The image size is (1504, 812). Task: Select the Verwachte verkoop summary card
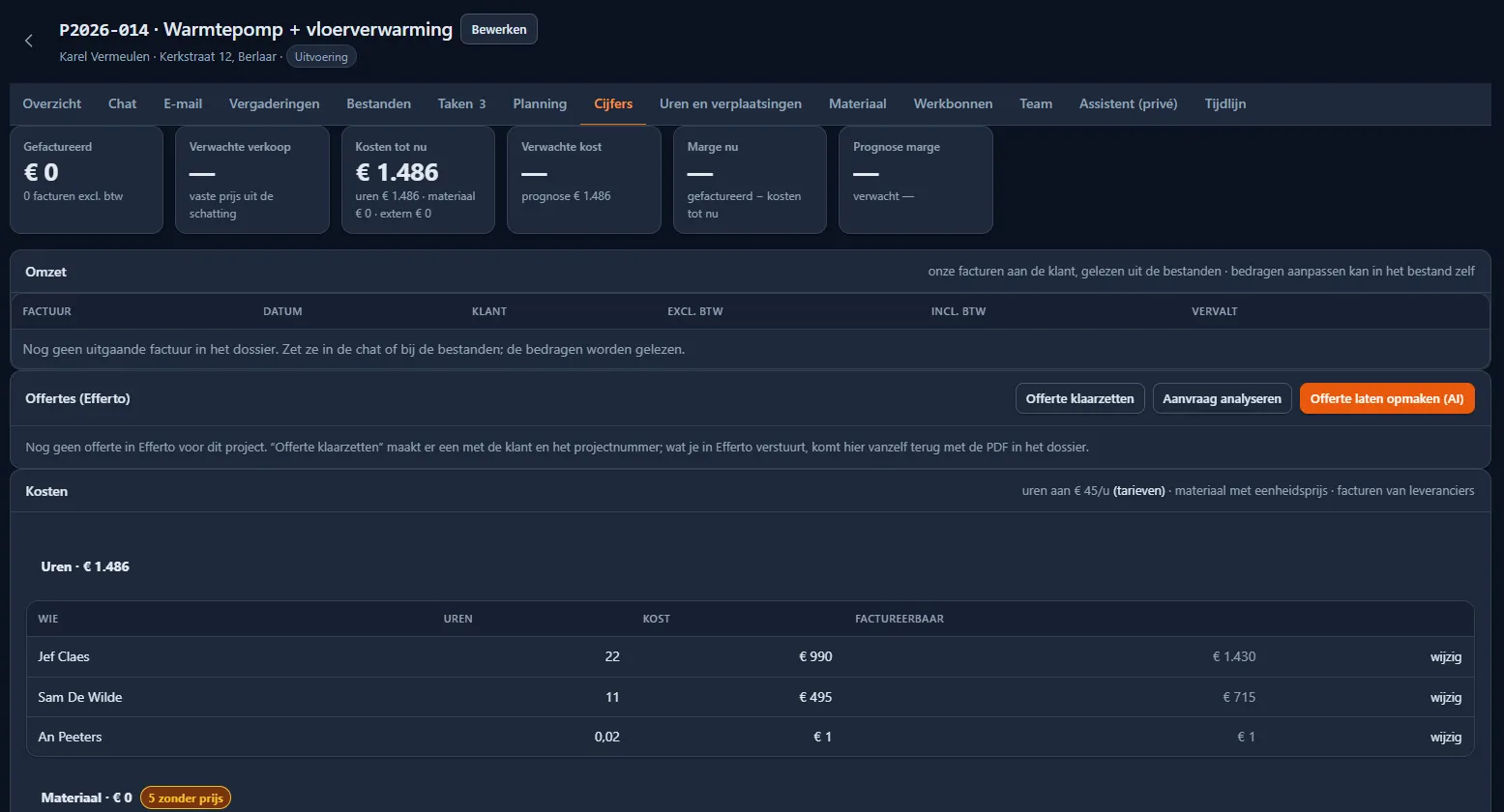click(x=252, y=180)
